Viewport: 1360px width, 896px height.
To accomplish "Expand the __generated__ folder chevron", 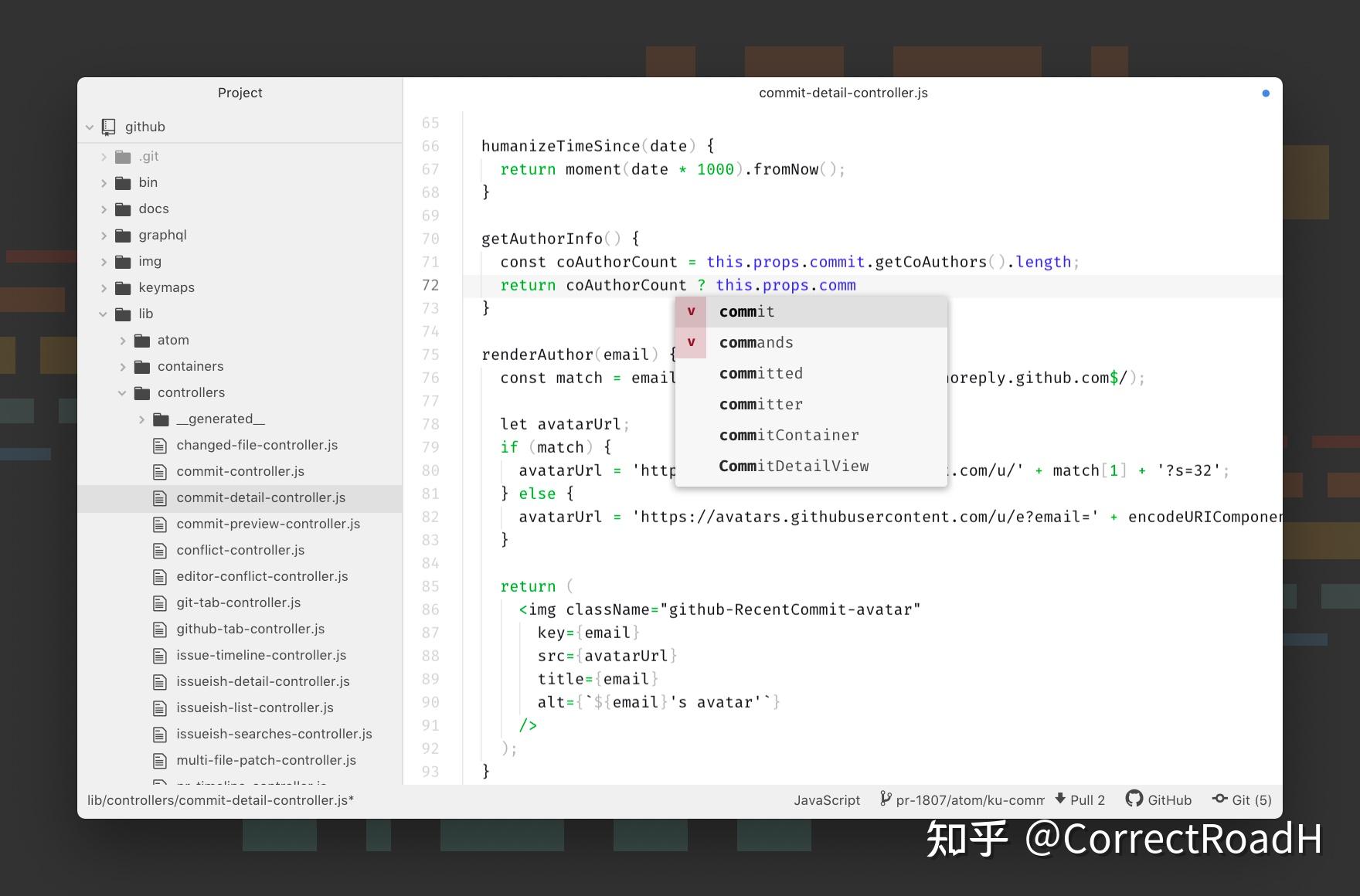I will click(x=141, y=419).
